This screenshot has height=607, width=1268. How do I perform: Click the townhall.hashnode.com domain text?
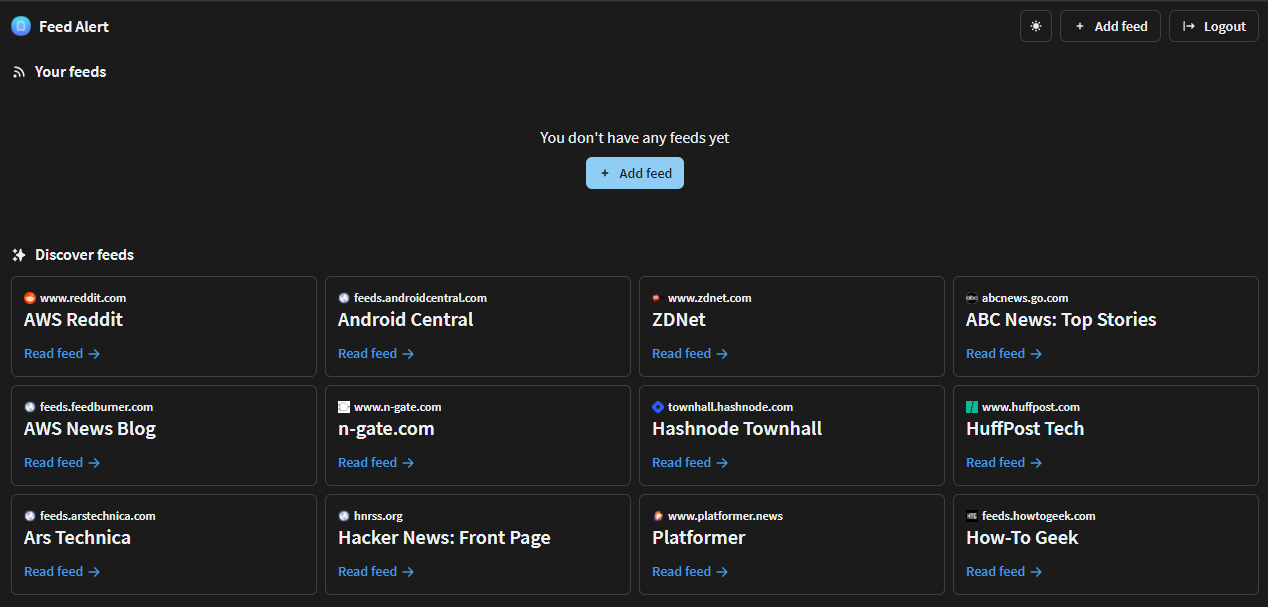tap(730, 407)
